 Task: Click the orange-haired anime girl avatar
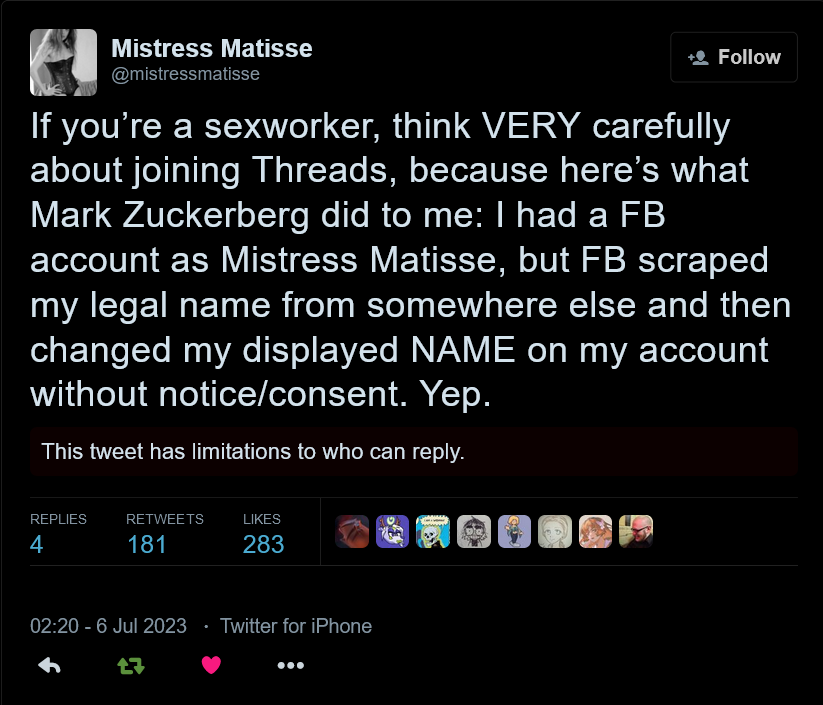tap(595, 532)
